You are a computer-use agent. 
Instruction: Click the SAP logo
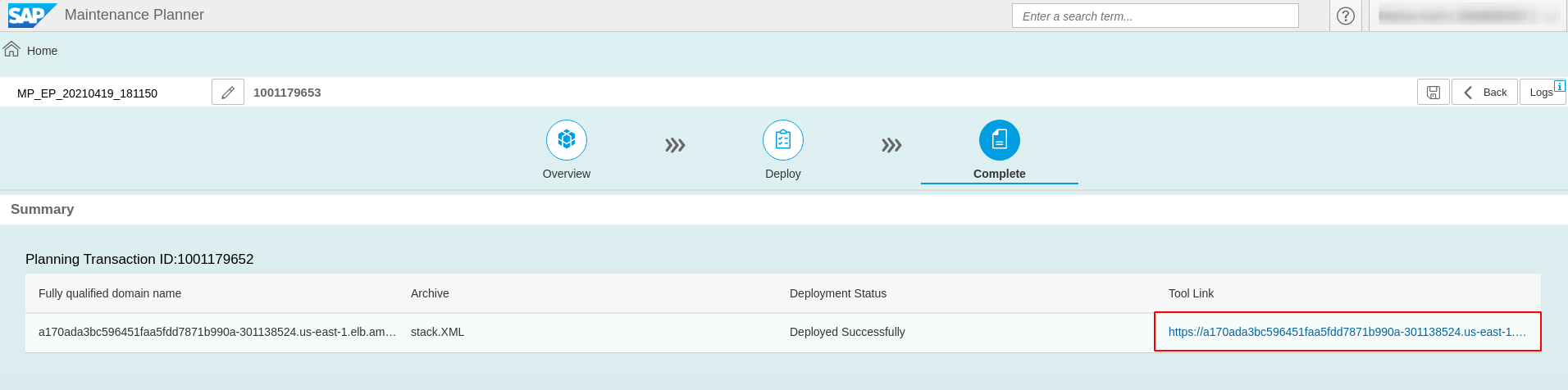pos(32,15)
